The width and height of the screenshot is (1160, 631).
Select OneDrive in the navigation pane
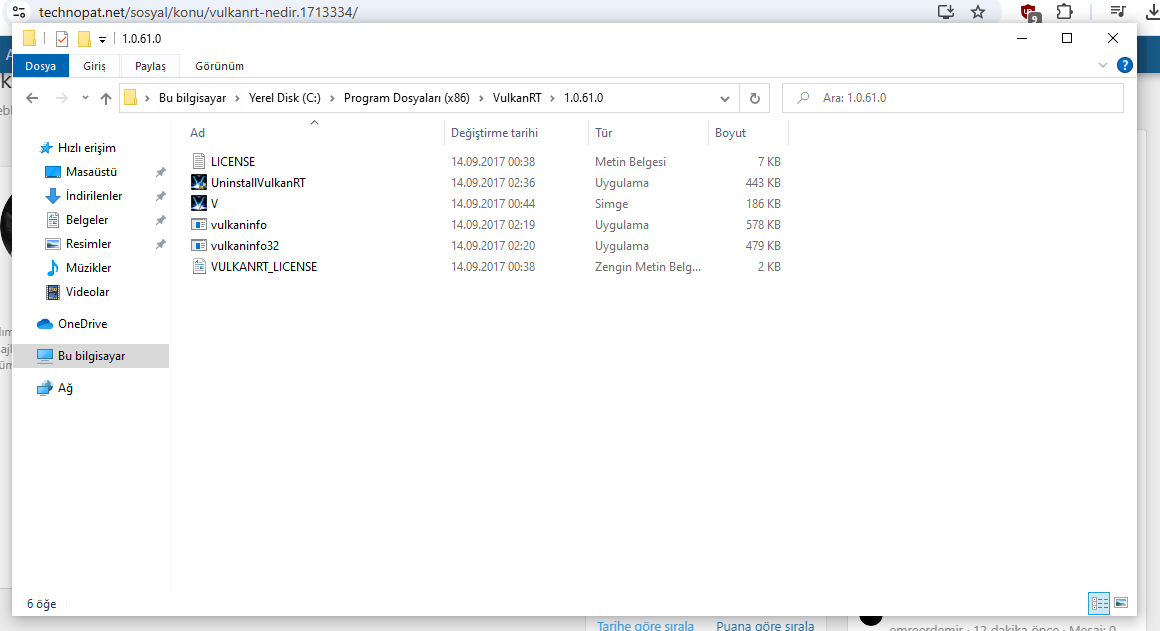pos(82,323)
